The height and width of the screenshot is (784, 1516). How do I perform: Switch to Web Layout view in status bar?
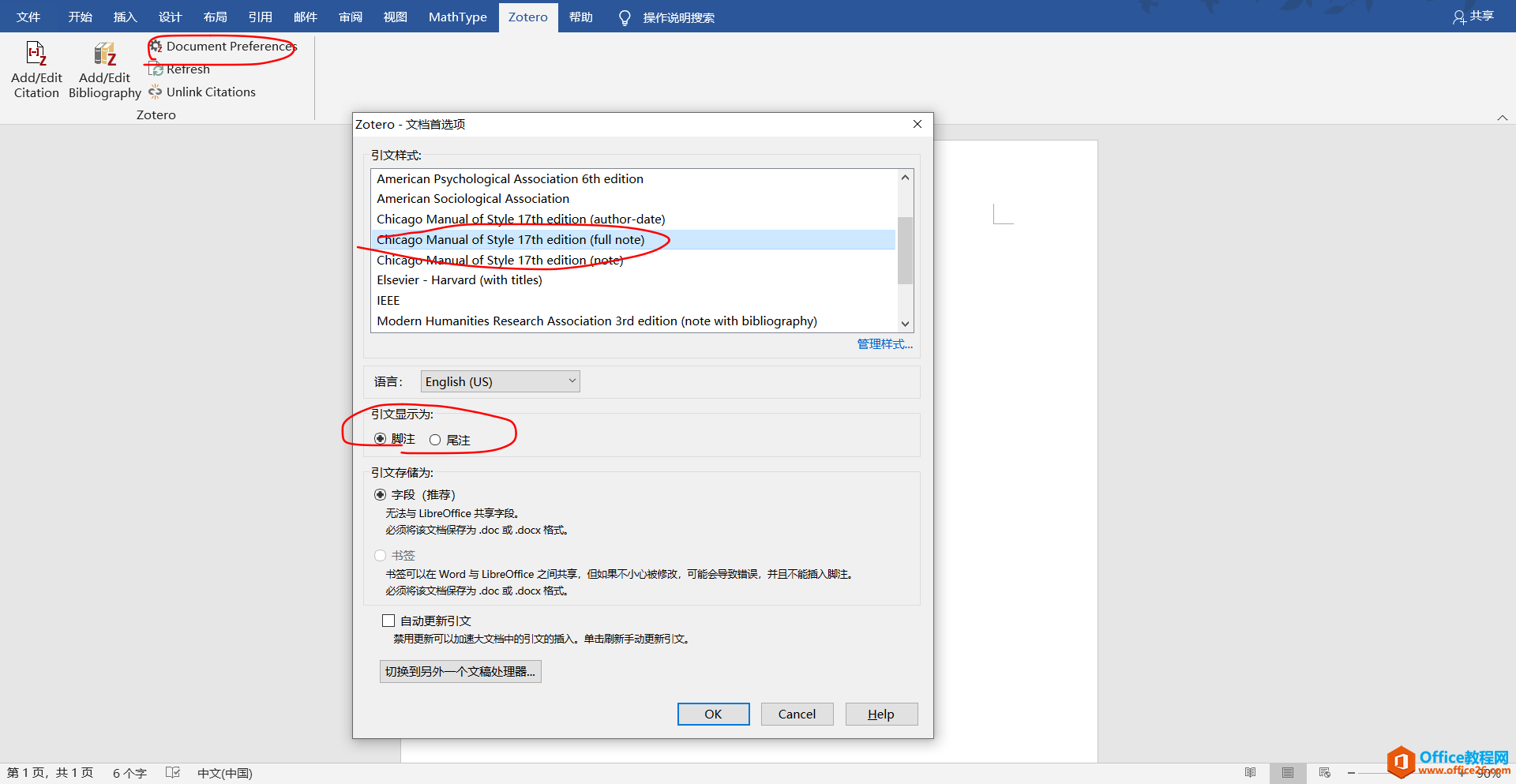pos(1325,773)
